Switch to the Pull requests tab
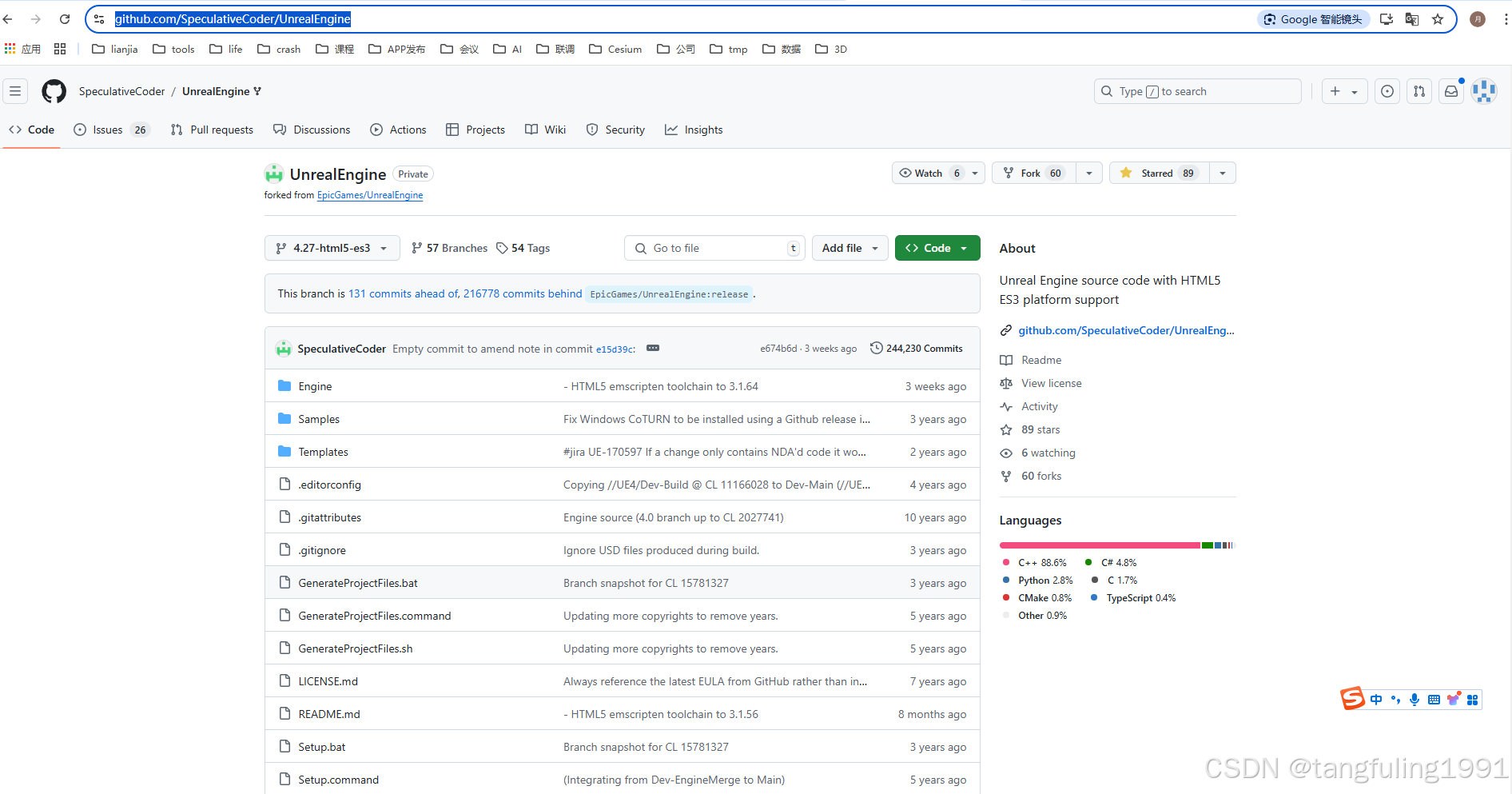The image size is (1512, 794). 212,130
